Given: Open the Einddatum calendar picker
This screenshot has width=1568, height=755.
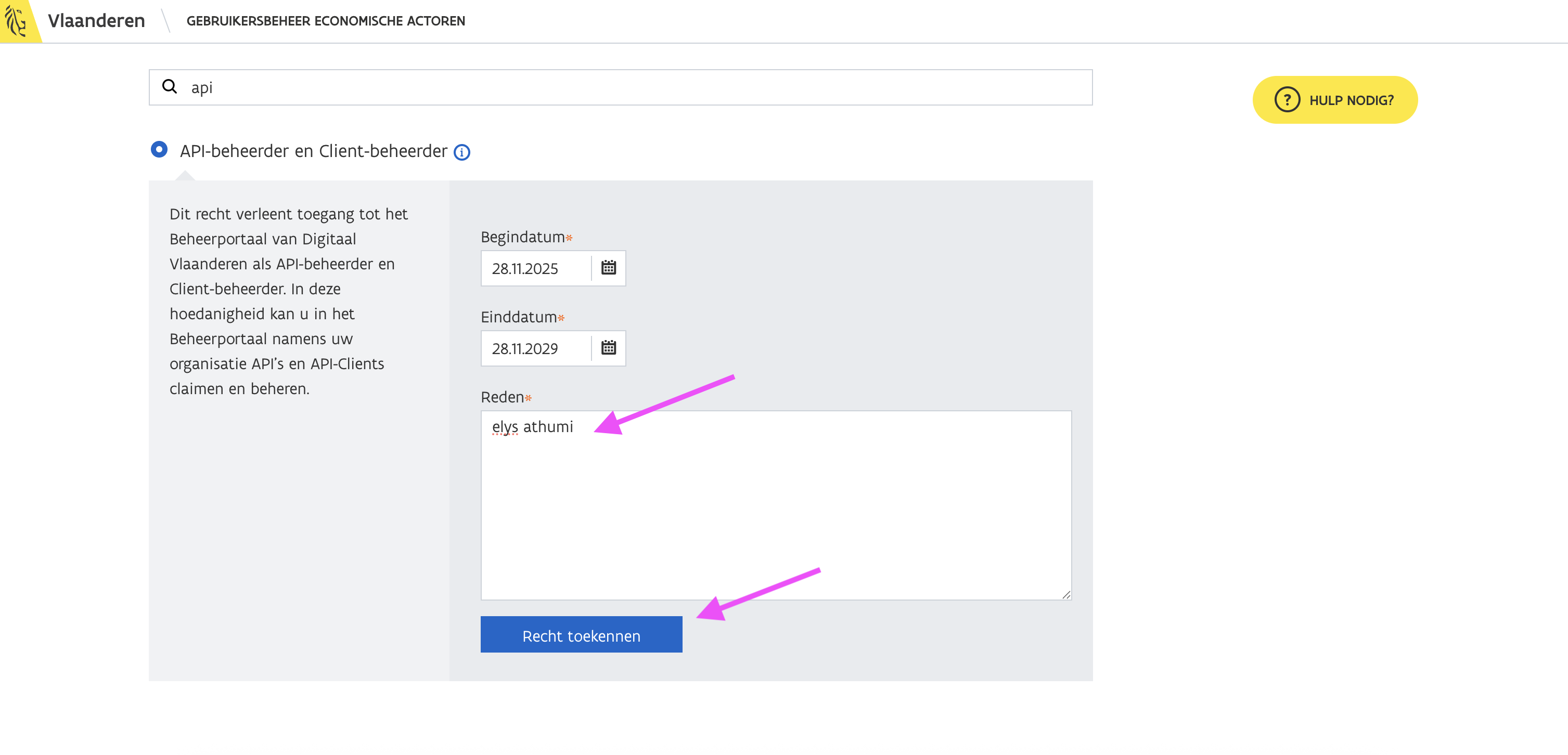Looking at the screenshot, I should (x=608, y=348).
